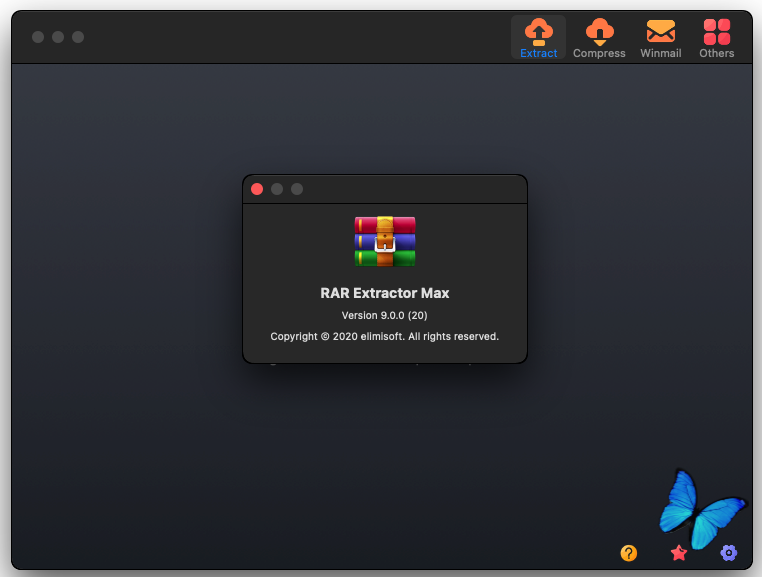Select the Extract toolbar icon
Image resolution: width=762 pixels, height=577 pixels.
click(538, 37)
